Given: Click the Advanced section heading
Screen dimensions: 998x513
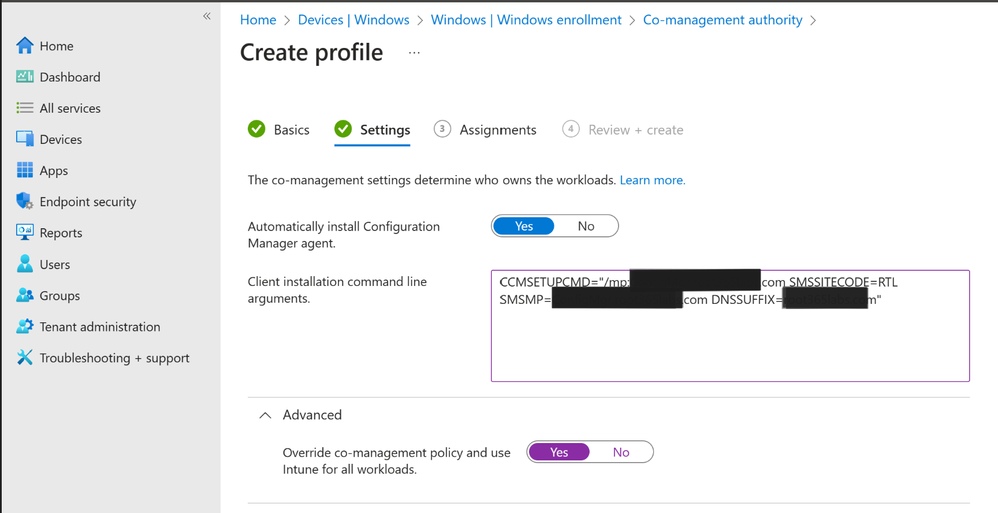Looking at the screenshot, I should 312,415.
